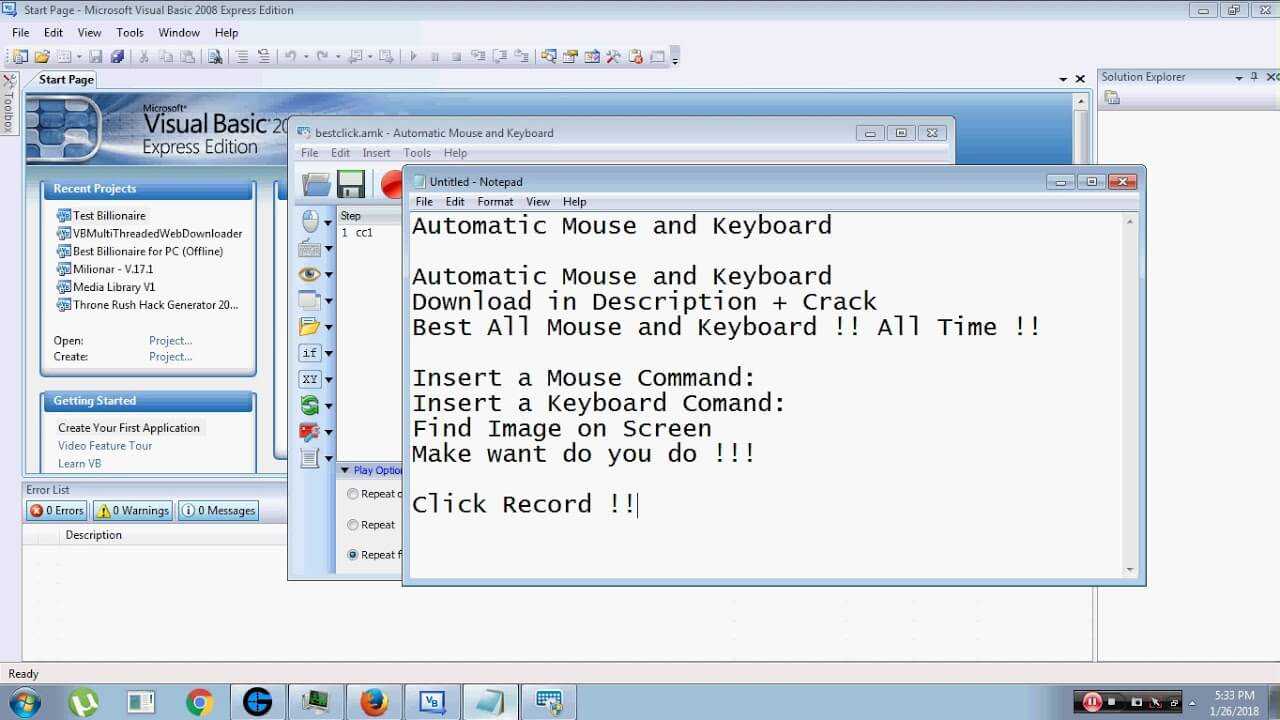Select the Start Page tab
Image resolution: width=1280 pixels, height=720 pixels.
coord(66,80)
